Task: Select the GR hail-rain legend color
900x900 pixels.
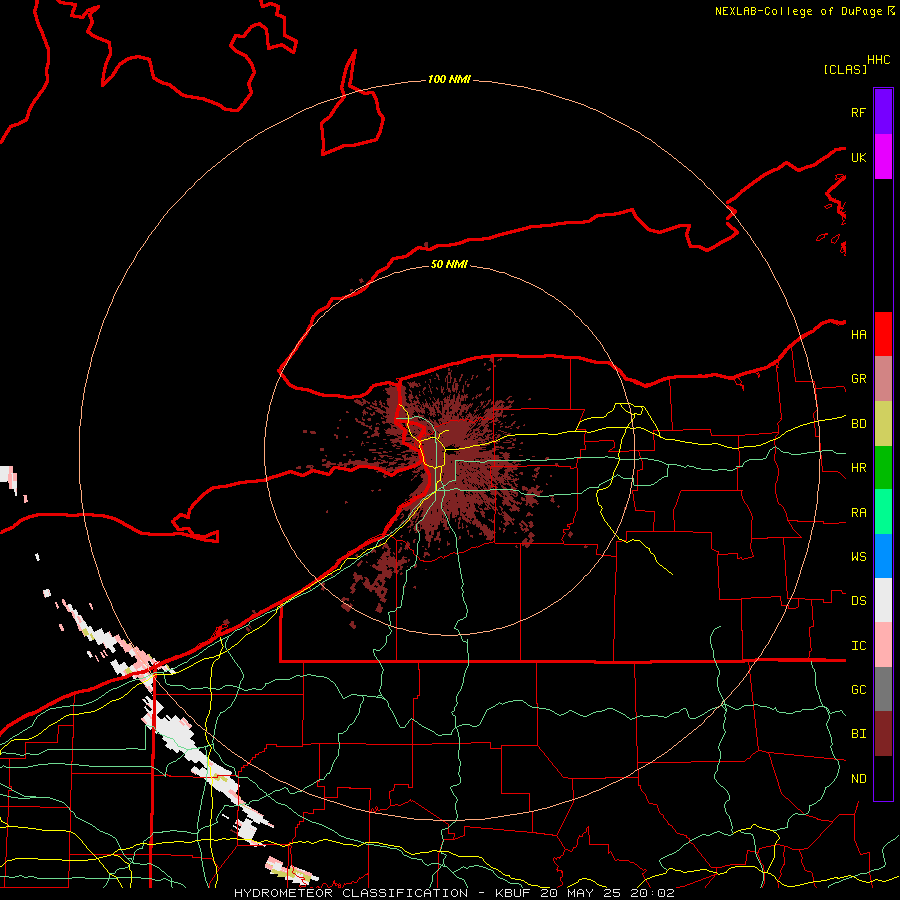Action: click(883, 379)
